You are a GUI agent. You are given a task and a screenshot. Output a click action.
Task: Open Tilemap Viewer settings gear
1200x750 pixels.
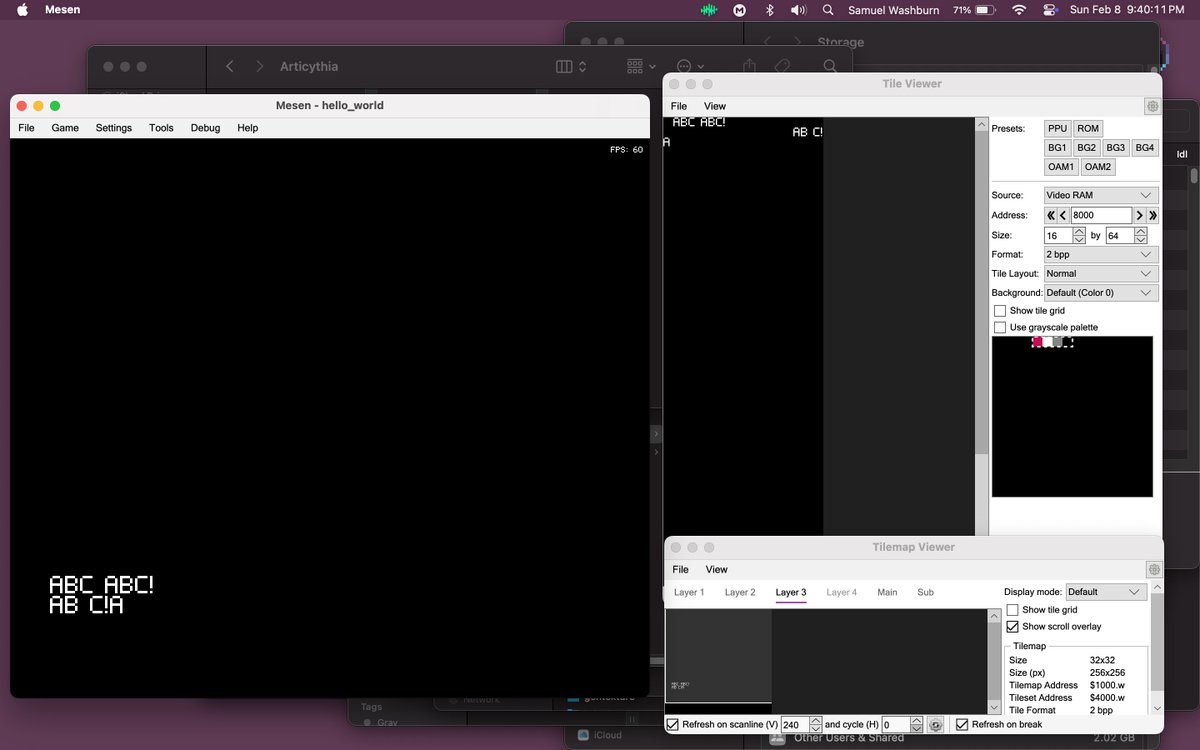coord(1154,569)
